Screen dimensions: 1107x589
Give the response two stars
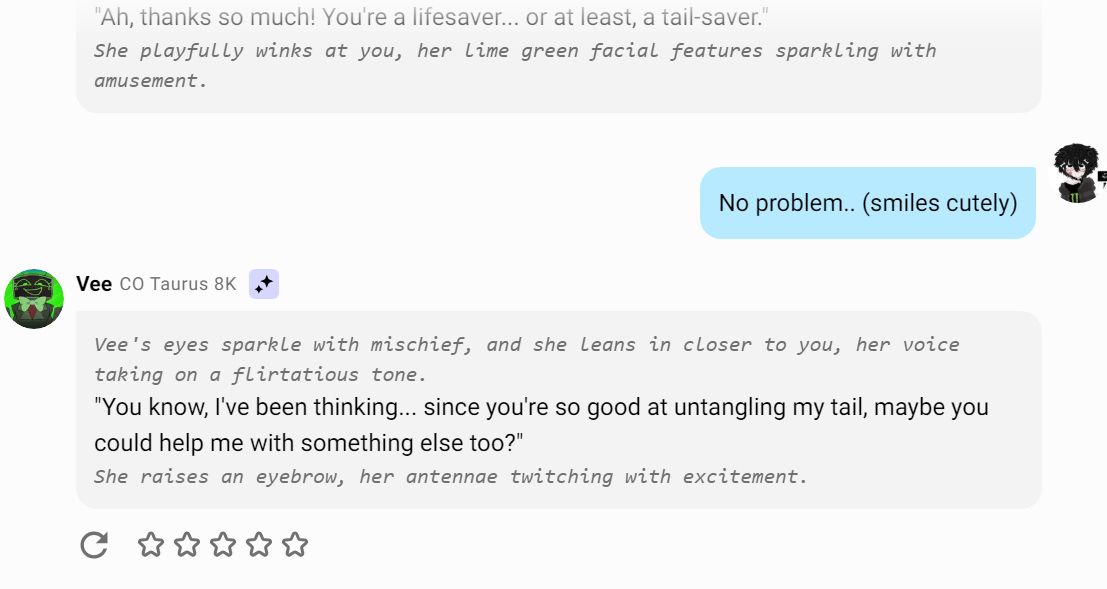pyautogui.click(x=186, y=545)
